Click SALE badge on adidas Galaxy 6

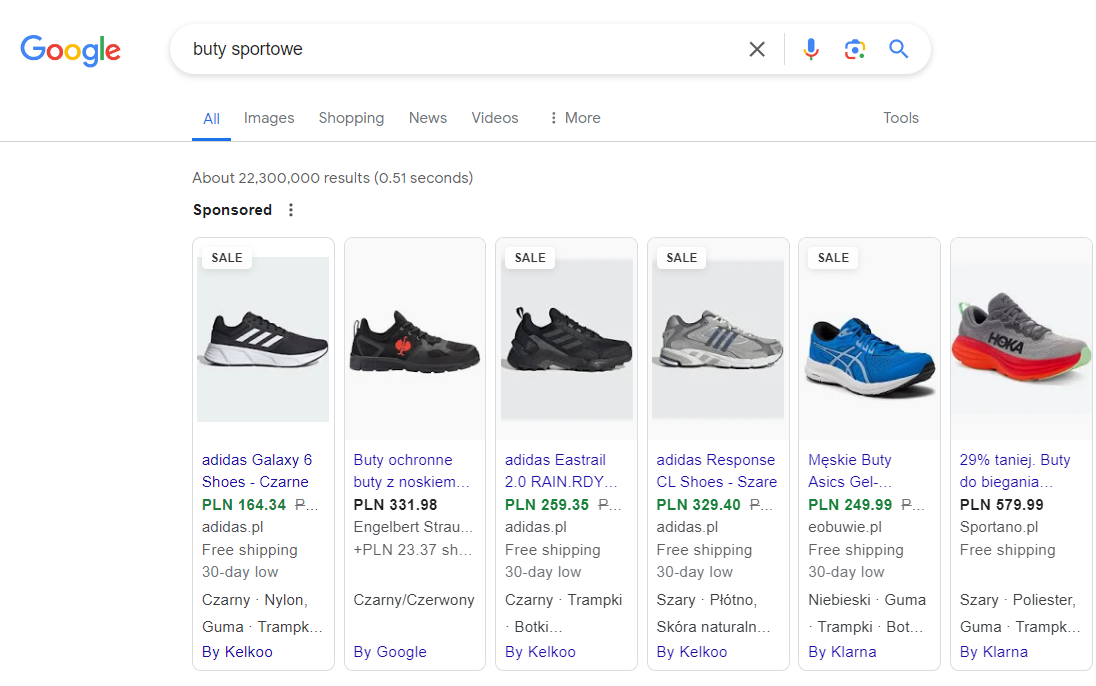click(x=227, y=257)
